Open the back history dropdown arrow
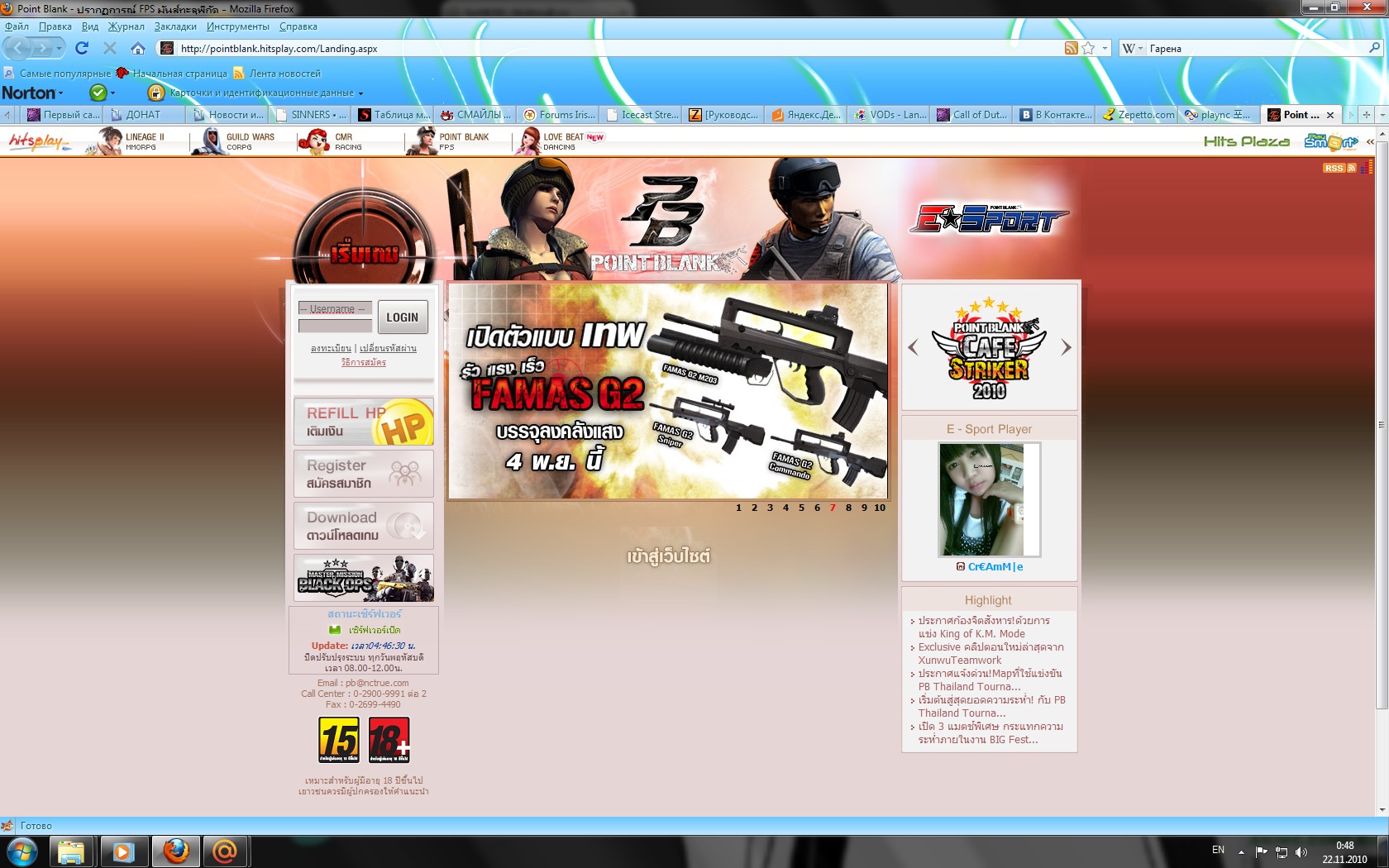The width and height of the screenshot is (1389, 868). click(x=59, y=49)
